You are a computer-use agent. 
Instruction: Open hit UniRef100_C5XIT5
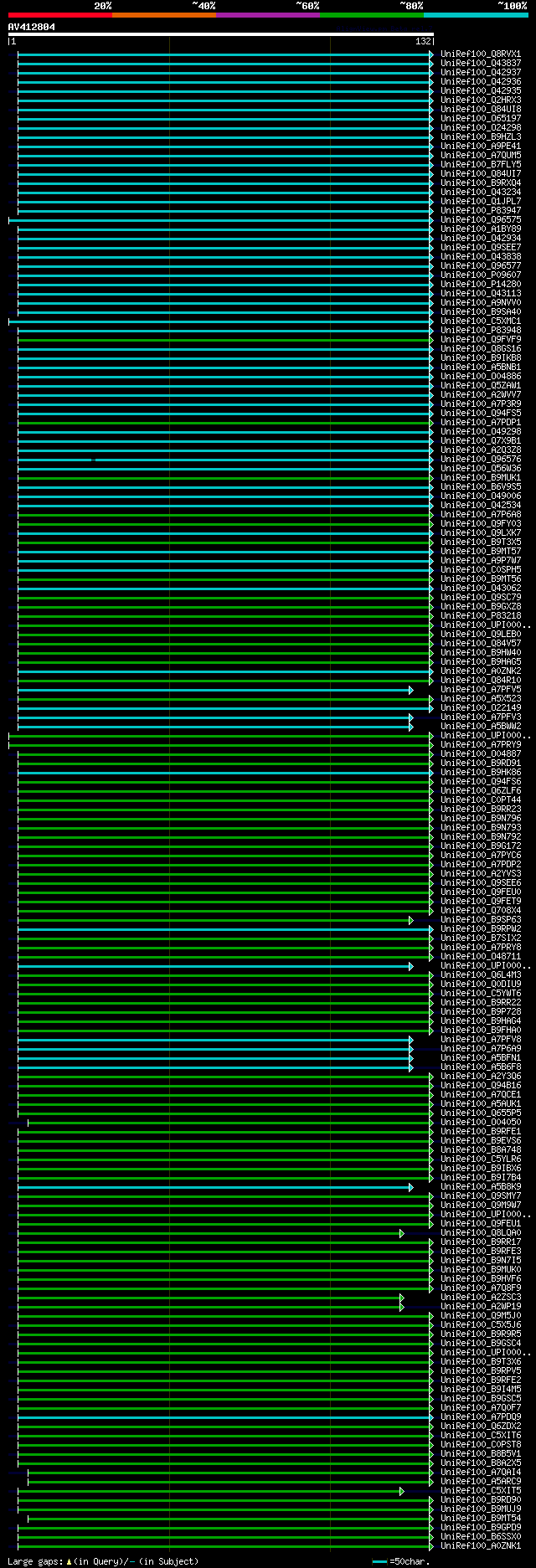[481, 1490]
